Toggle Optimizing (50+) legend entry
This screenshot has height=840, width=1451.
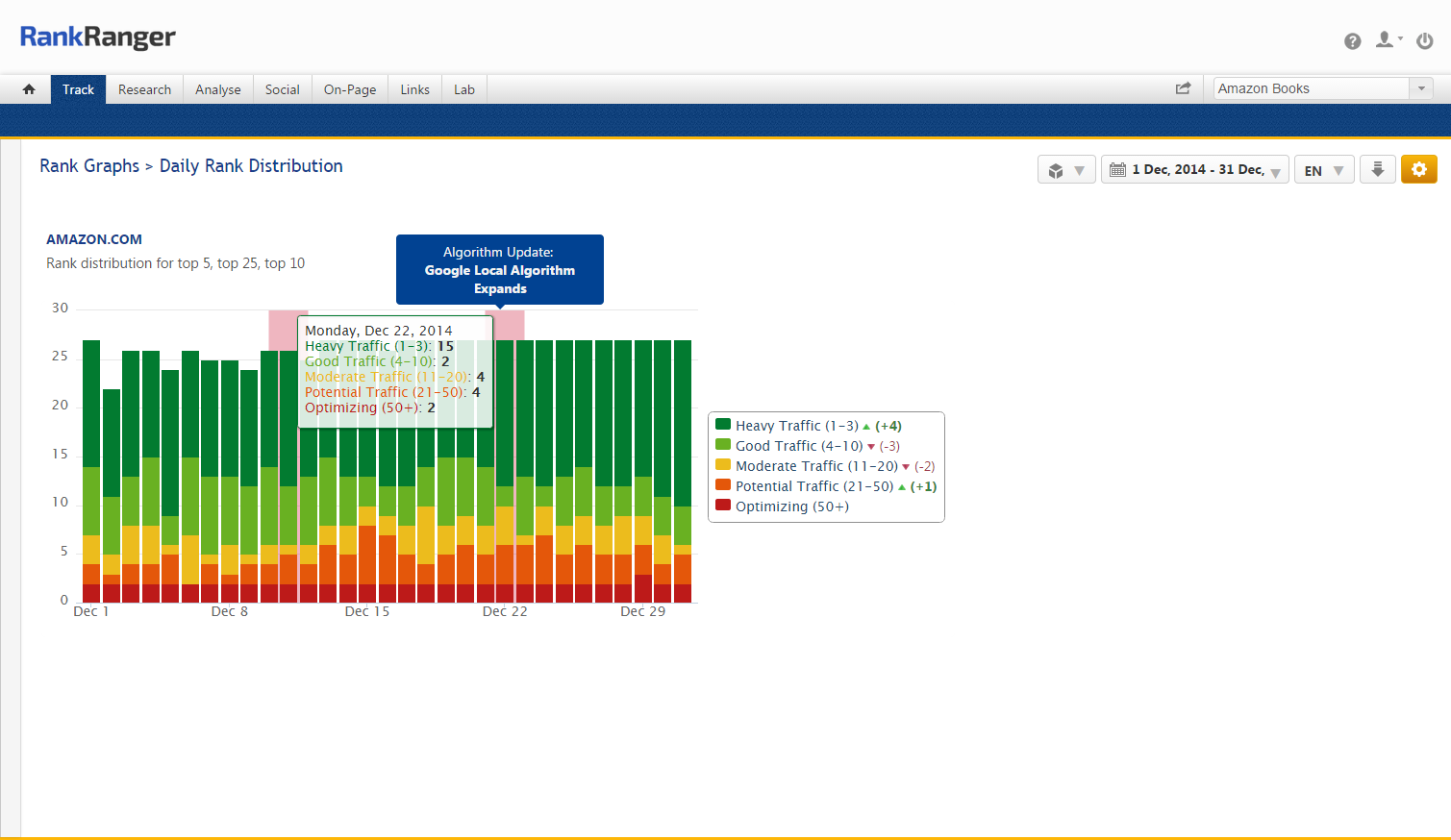[x=791, y=506]
